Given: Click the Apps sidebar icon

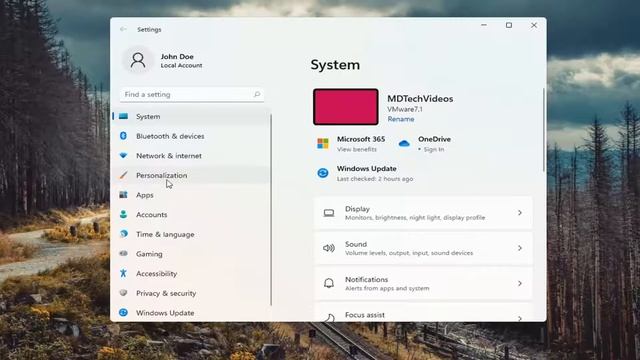Looking at the screenshot, I should [123, 195].
